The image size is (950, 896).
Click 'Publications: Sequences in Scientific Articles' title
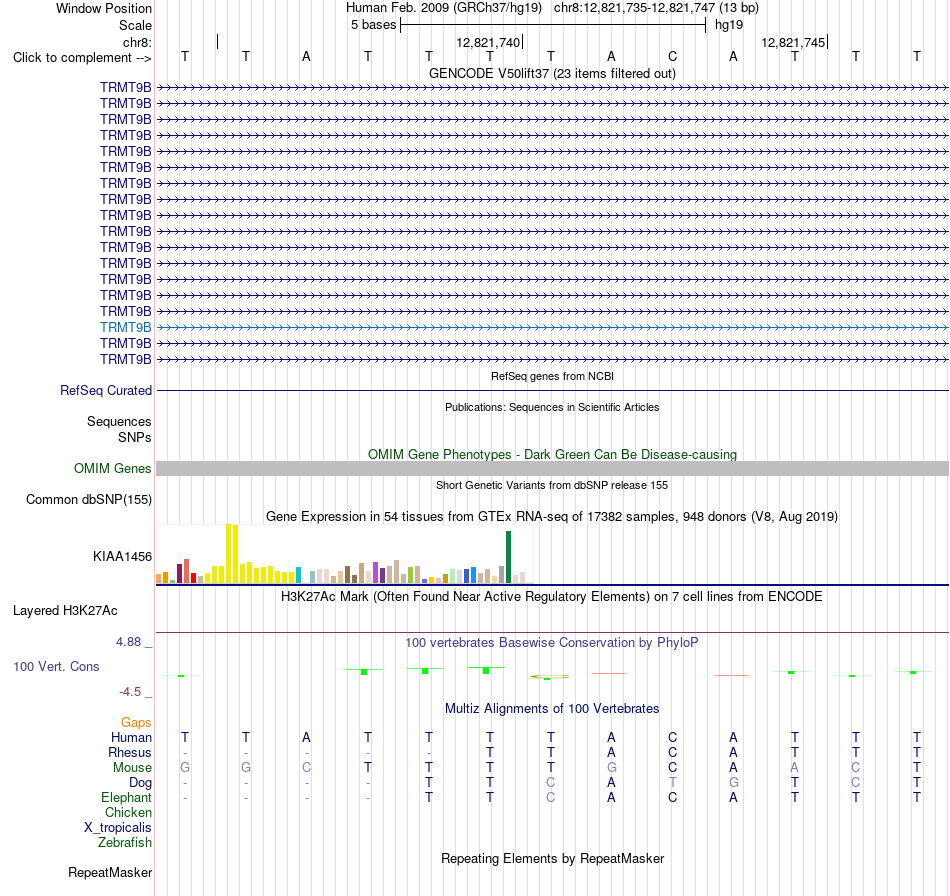tap(552, 407)
